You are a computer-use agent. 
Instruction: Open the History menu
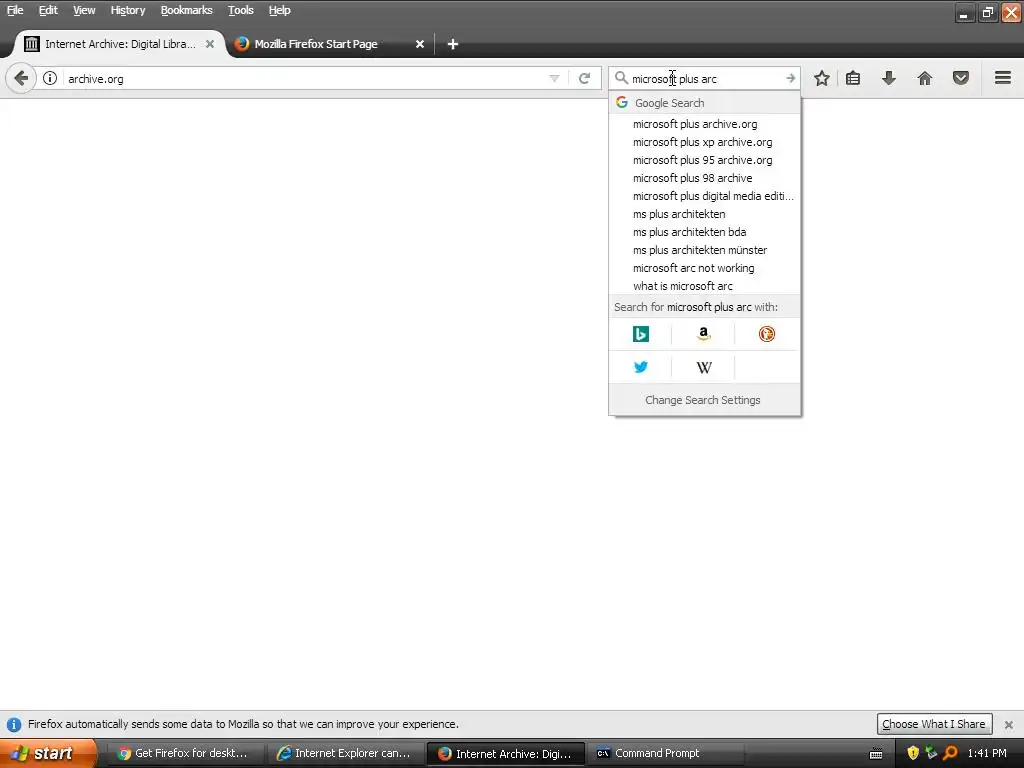coord(127,10)
